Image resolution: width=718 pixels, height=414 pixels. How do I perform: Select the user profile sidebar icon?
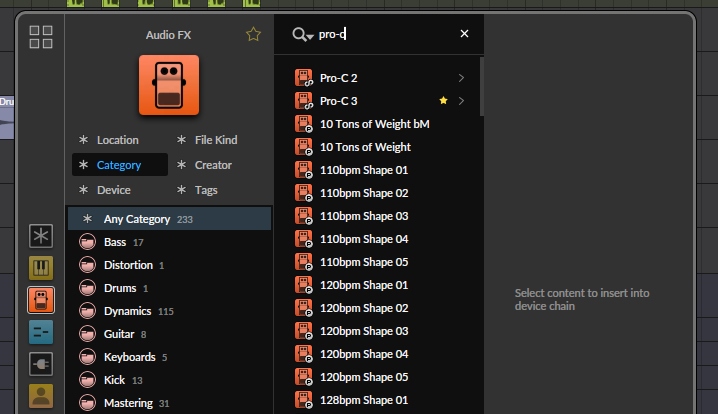tap(41, 395)
